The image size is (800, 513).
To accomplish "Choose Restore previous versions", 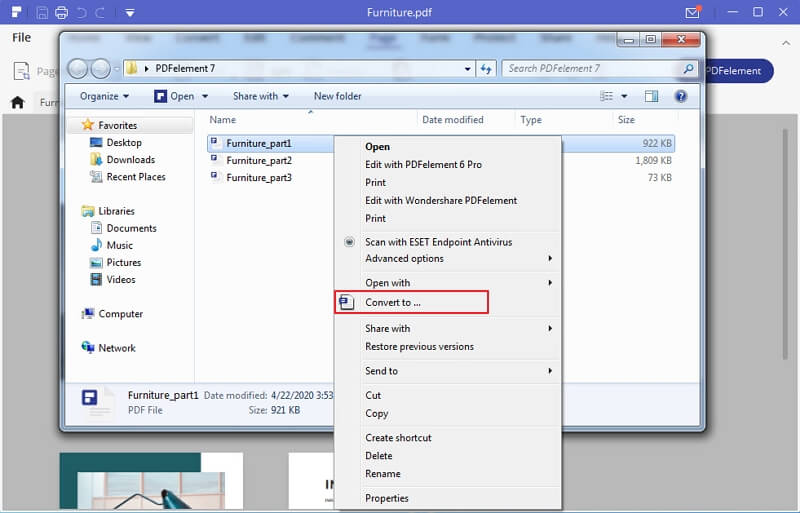I will point(419,347).
